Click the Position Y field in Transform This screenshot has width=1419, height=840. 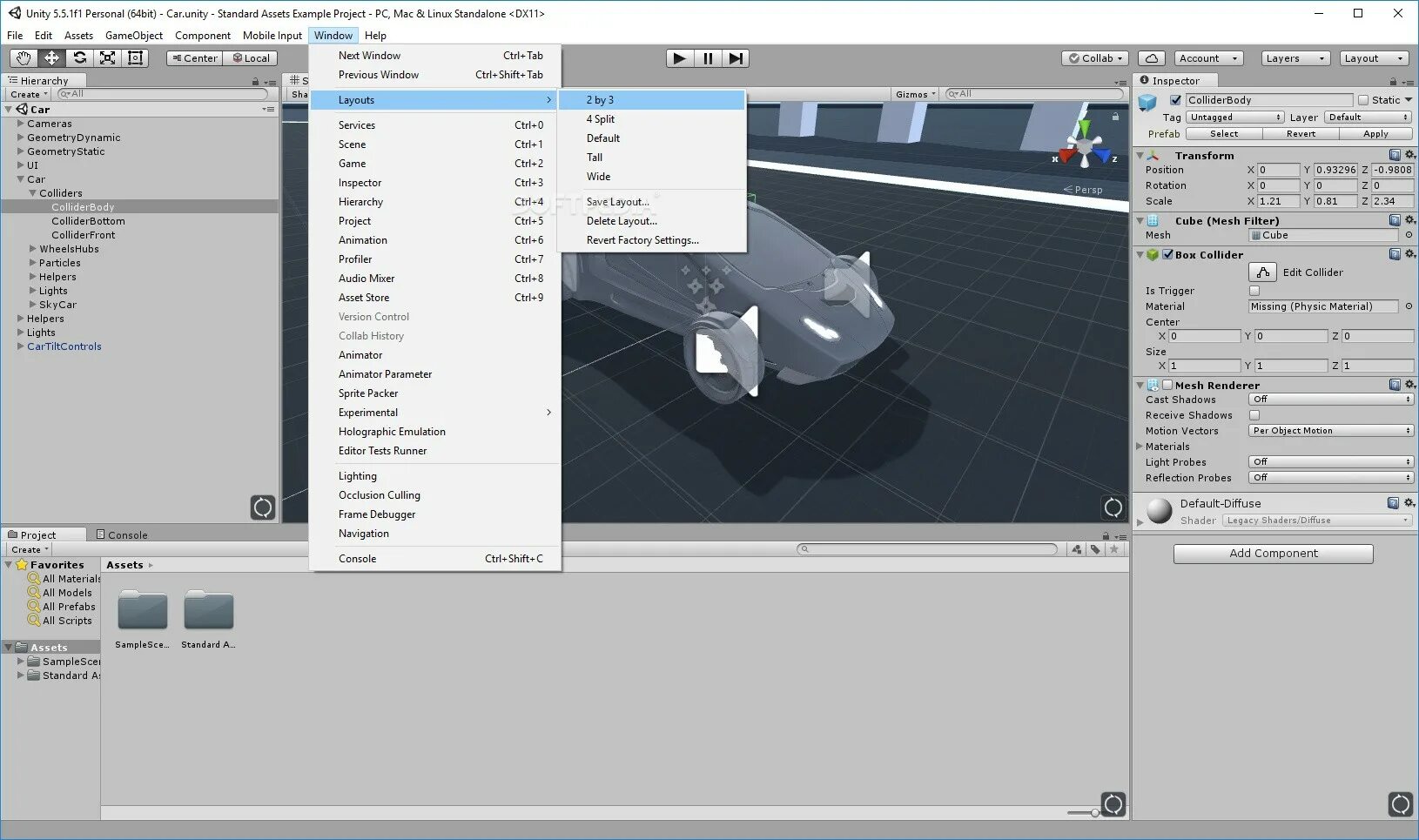[1335, 171]
